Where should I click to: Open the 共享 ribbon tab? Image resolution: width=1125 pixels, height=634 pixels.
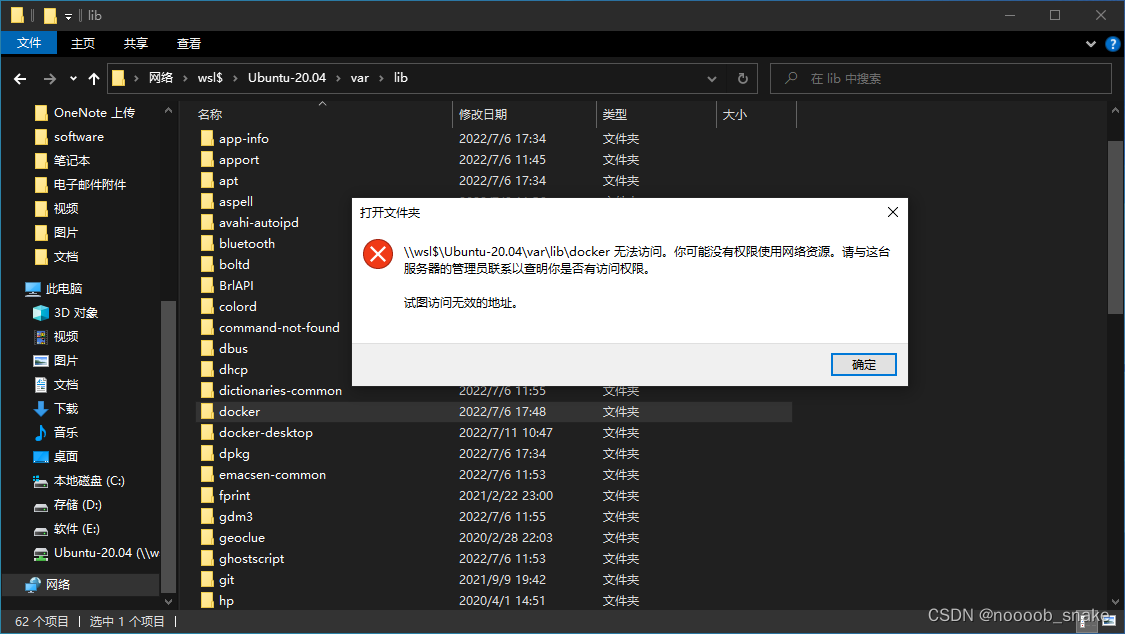[x=136, y=43]
